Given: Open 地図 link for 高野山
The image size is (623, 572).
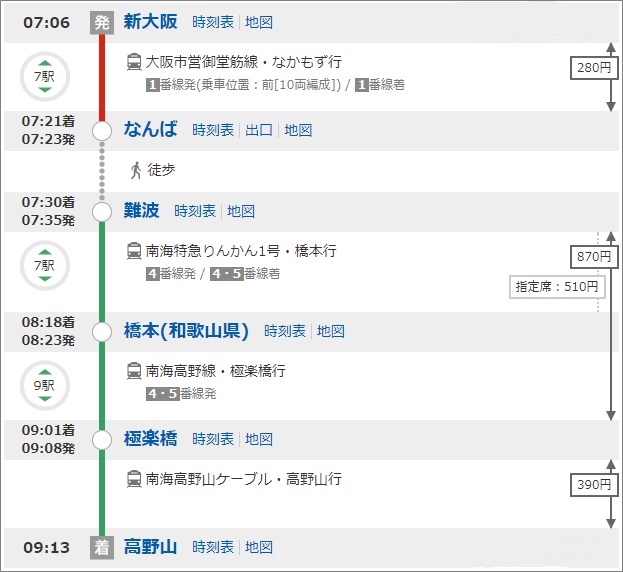Looking at the screenshot, I should [x=259, y=547].
